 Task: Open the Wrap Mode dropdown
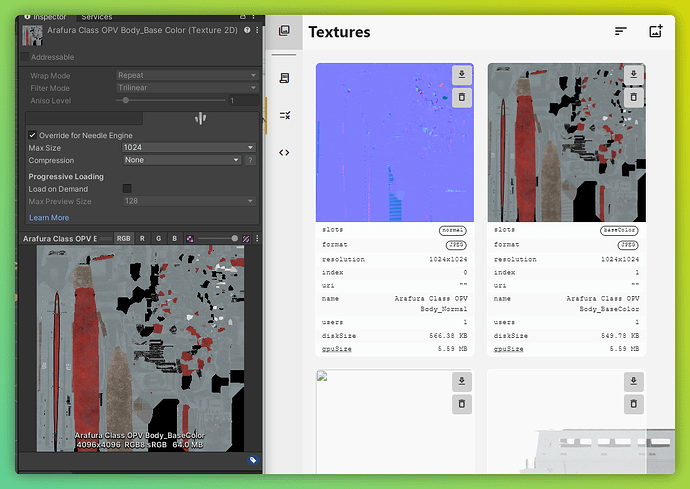tap(186, 75)
